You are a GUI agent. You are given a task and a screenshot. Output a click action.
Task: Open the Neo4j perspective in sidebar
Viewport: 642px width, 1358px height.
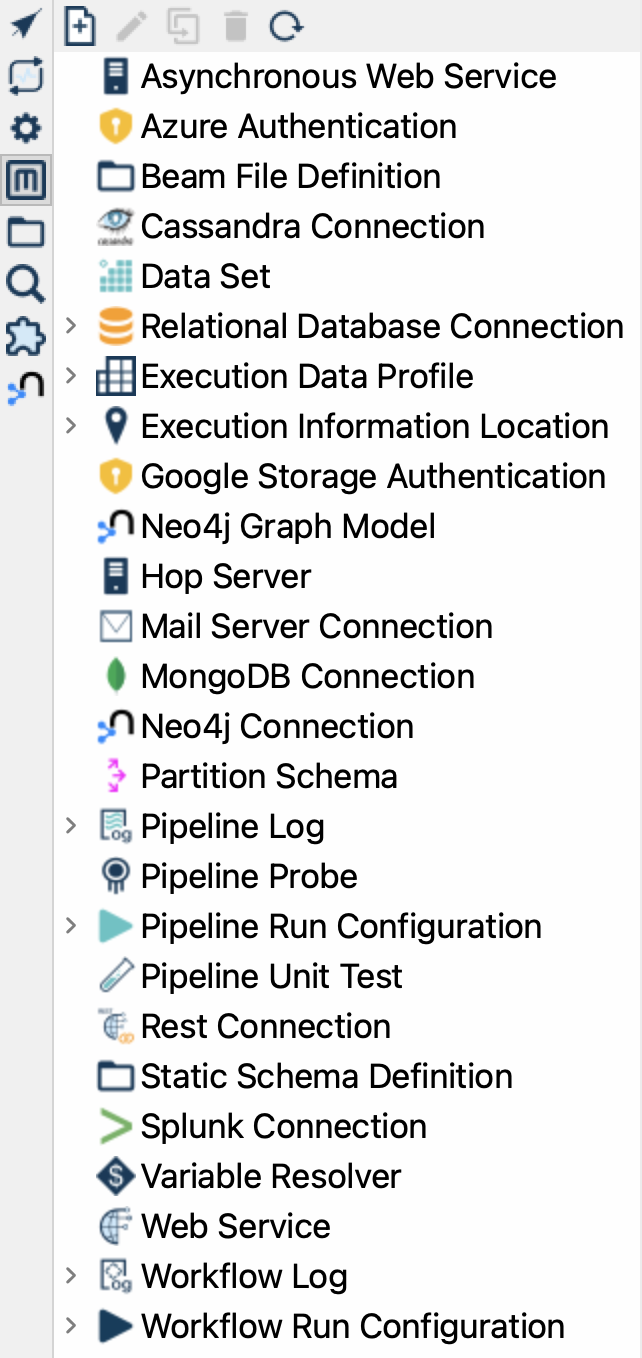[x=25, y=388]
